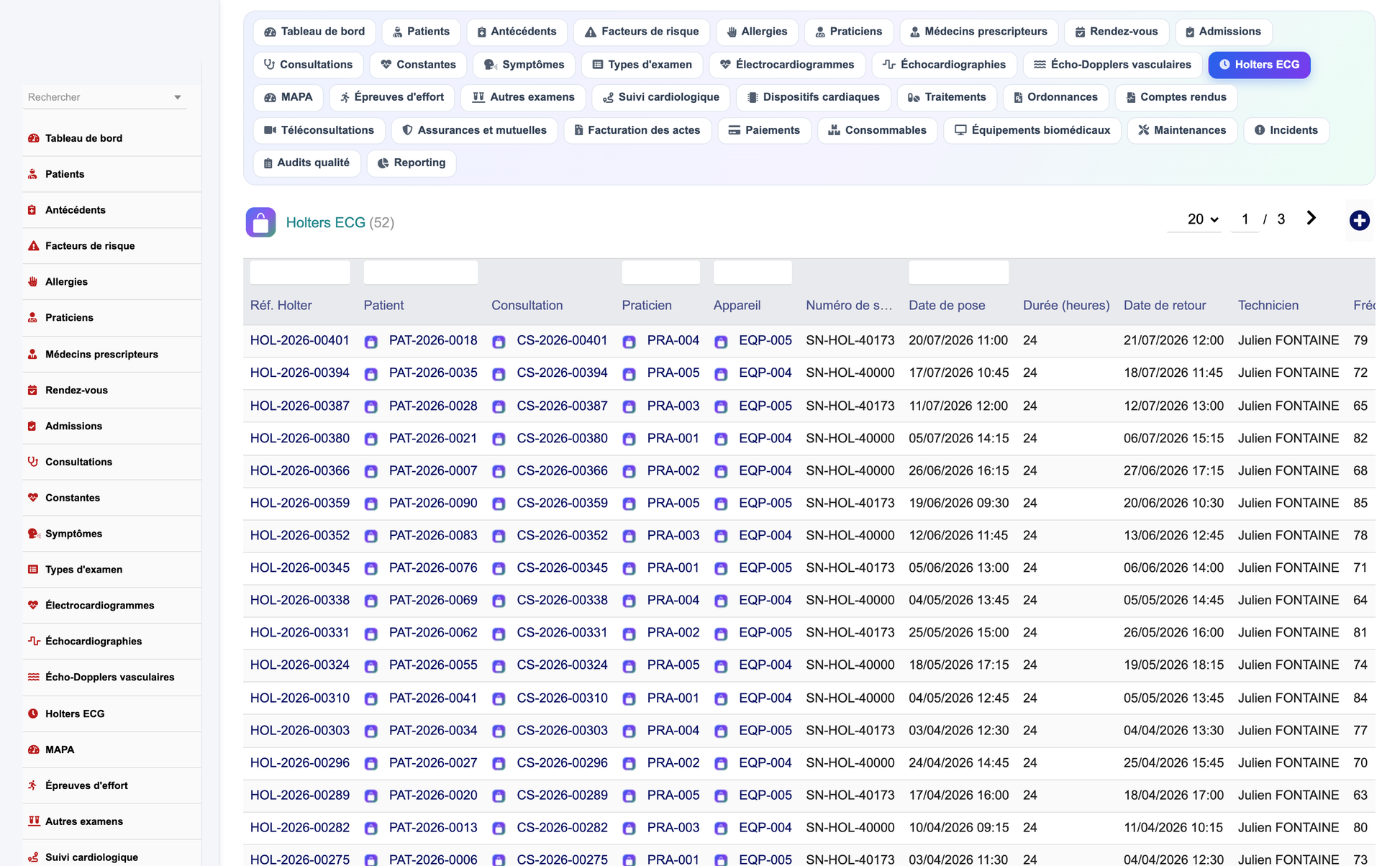This screenshot has width=1400, height=866.
Task: Open record HOL-2026-00401
Action: point(299,340)
